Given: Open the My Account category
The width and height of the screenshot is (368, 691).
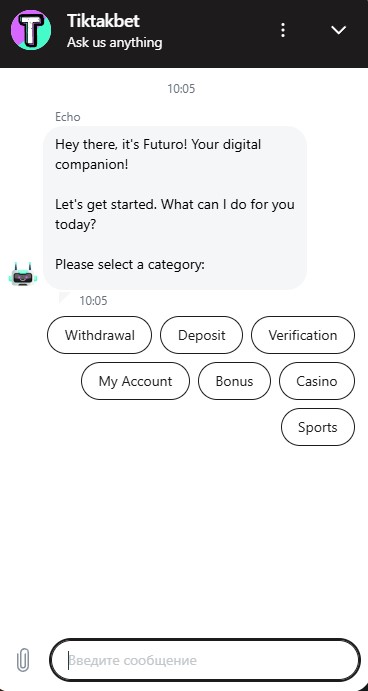Looking at the screenshot, I should [135, 381].
